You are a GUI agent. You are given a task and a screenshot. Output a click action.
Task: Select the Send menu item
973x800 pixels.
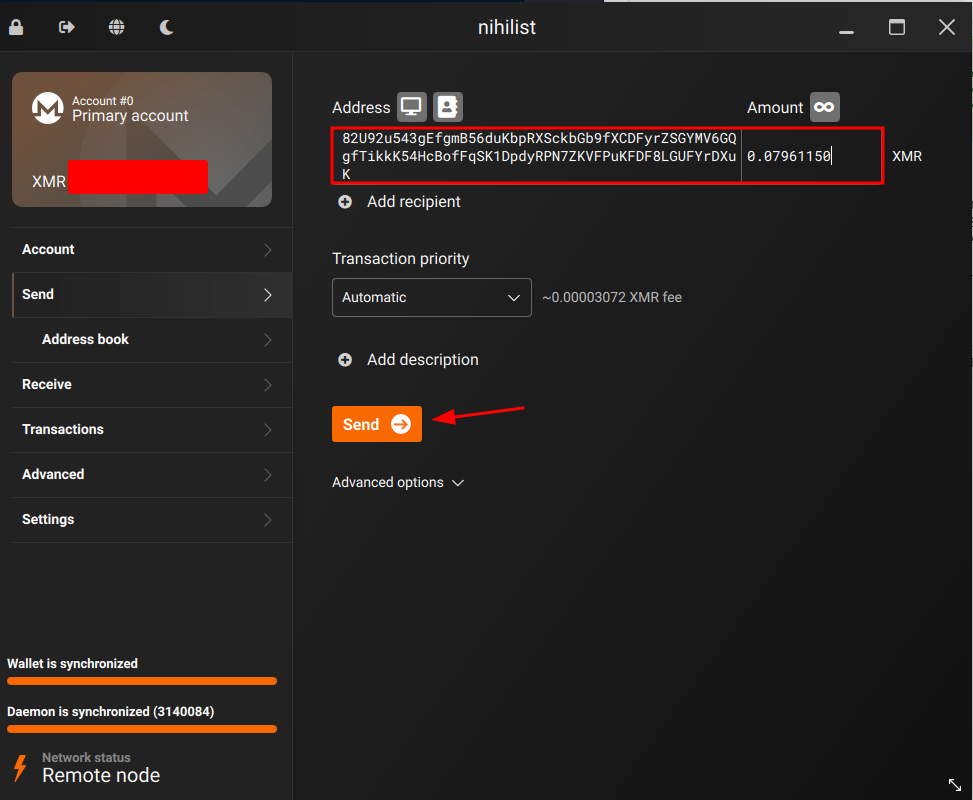(152, 295)
